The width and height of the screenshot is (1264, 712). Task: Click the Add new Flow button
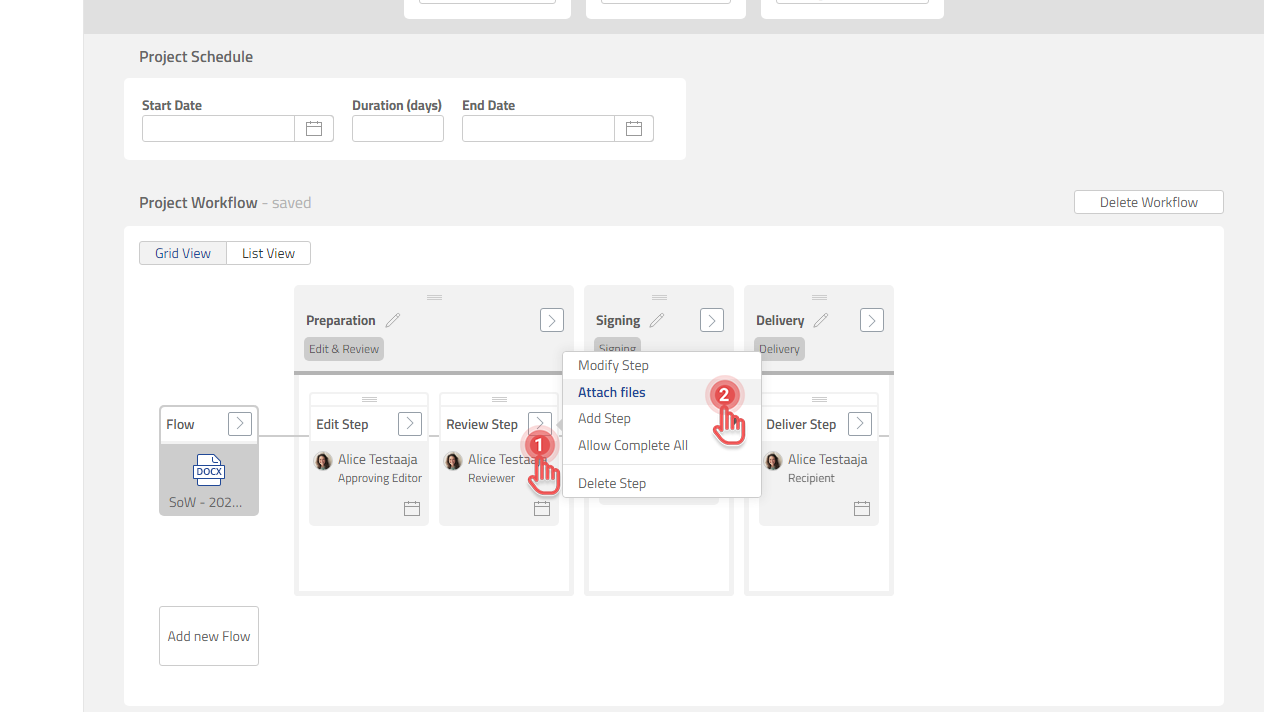tap(208, 635)
